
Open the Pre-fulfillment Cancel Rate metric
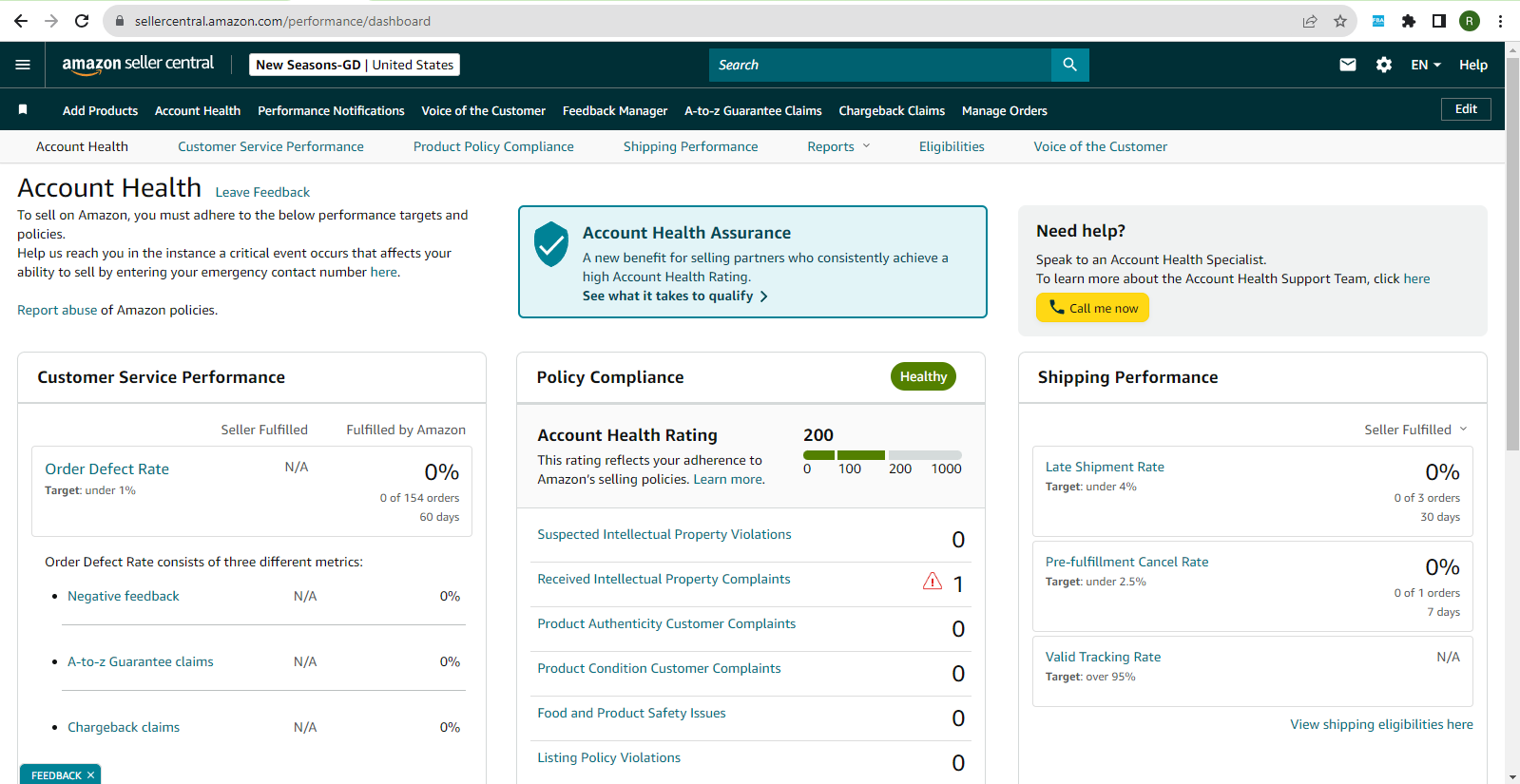[x=1126, y=562]
